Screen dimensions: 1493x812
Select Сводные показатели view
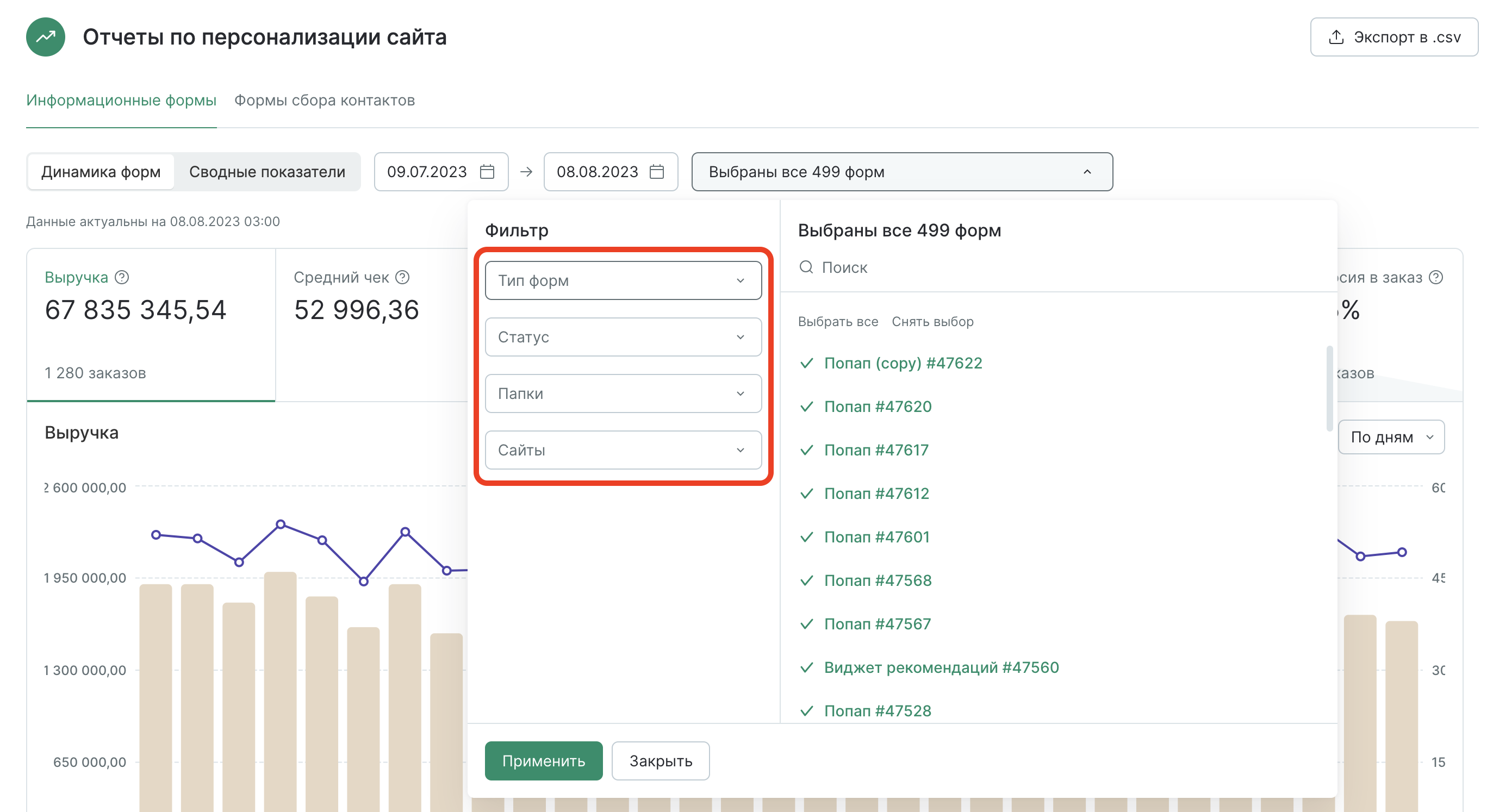267,171
